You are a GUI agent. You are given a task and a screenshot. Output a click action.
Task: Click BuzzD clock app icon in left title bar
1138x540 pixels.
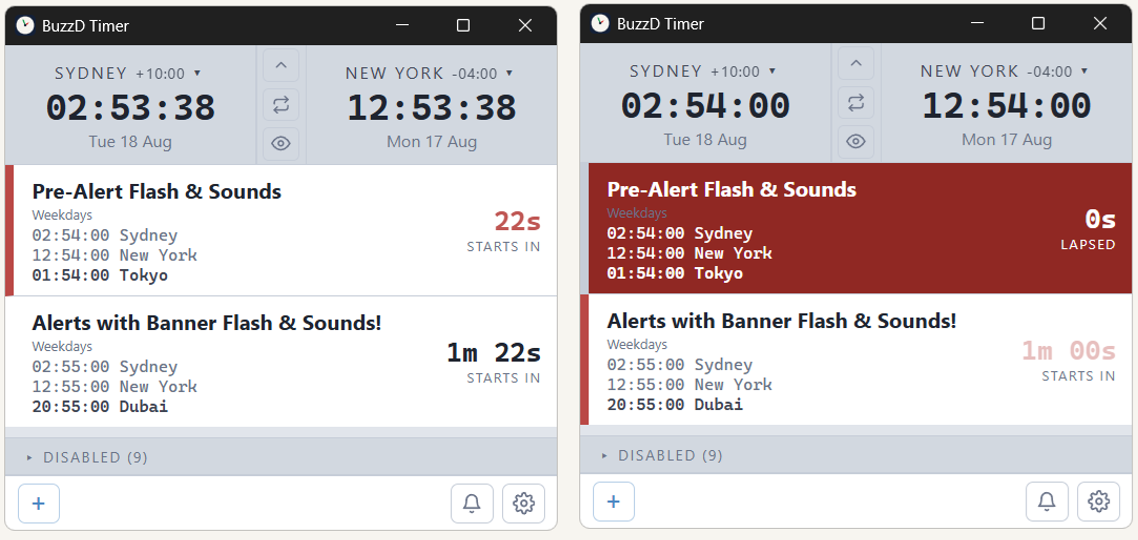[25, 25]
